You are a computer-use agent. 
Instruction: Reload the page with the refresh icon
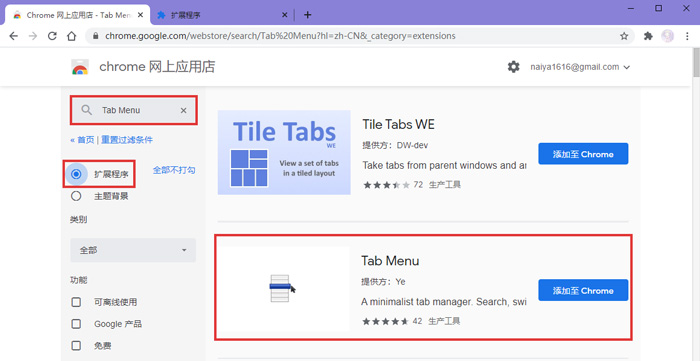tap(52, 36)
